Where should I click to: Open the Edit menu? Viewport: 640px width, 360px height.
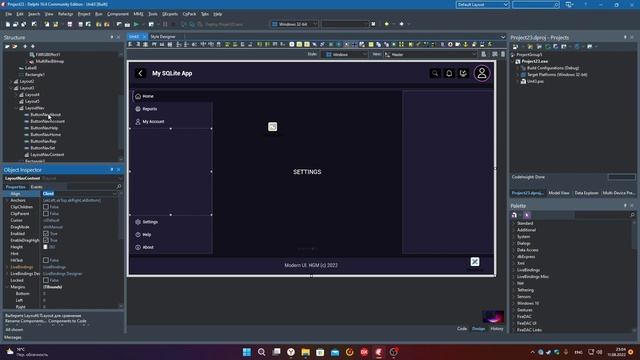coord(20,14)
